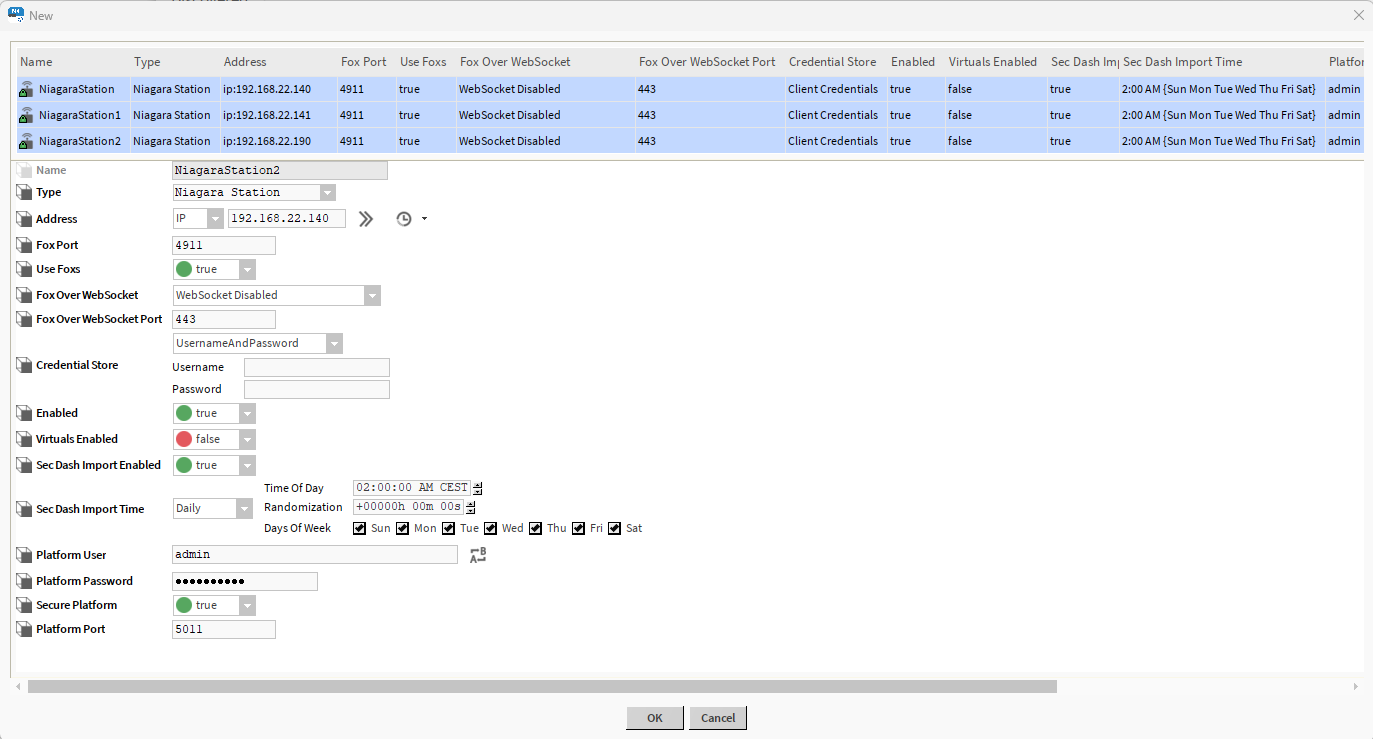
Task: Click the property icon beside Address label
Action: pos(25,219)
